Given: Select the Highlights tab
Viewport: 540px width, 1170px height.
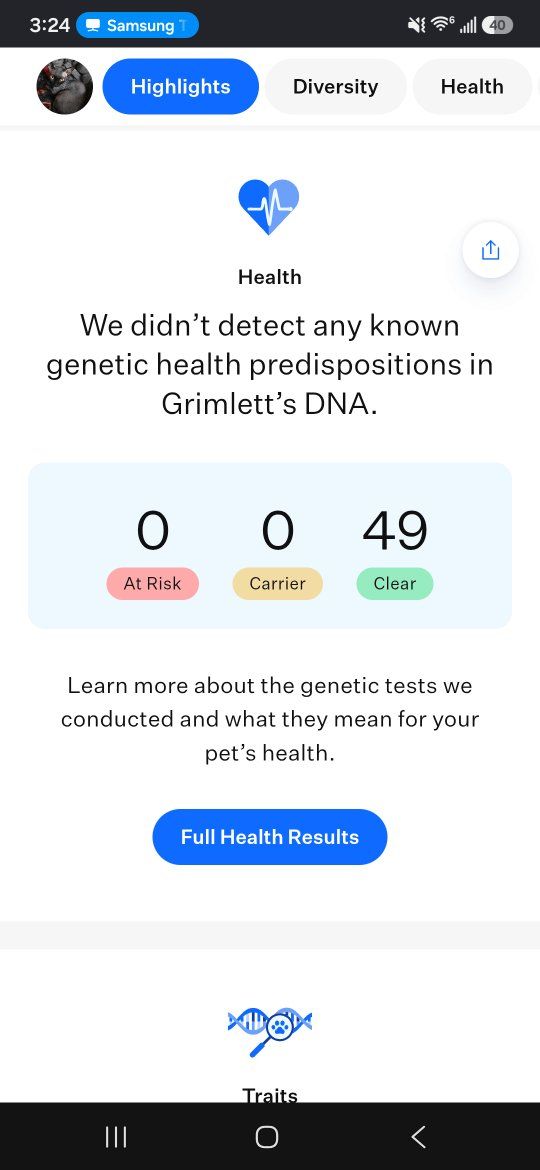Looking at the screenshot, I should pos(180,87).
